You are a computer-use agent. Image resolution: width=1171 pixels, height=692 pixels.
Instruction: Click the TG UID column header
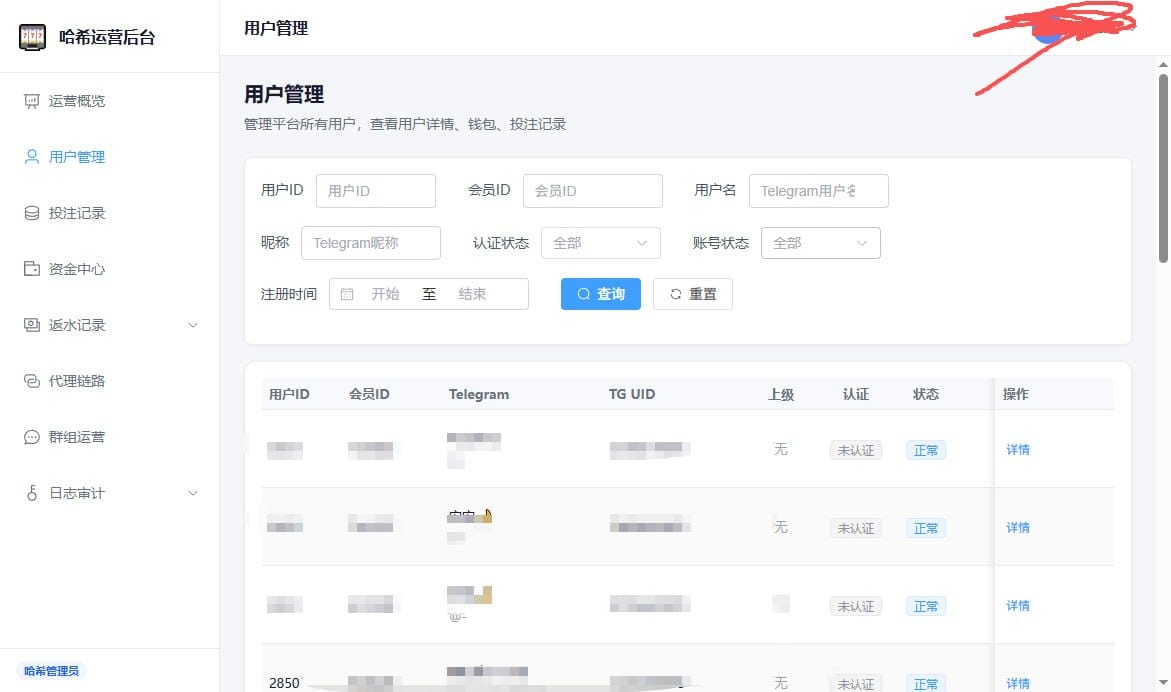(632, 394)
